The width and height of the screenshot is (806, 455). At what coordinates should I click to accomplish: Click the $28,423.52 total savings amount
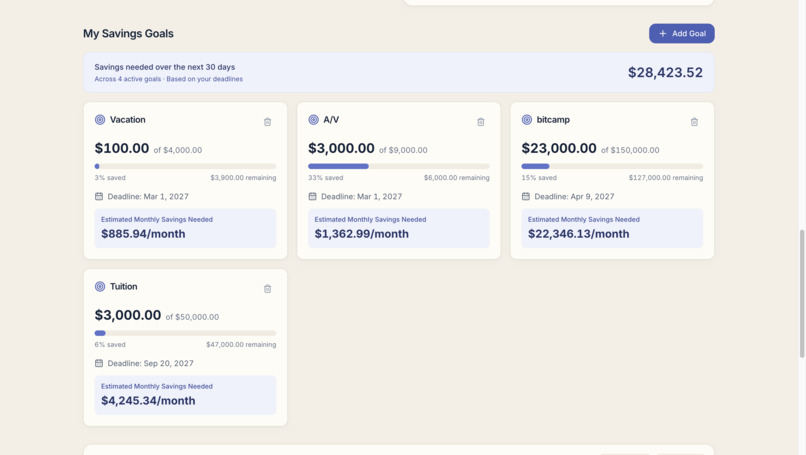tap(665, 72)
